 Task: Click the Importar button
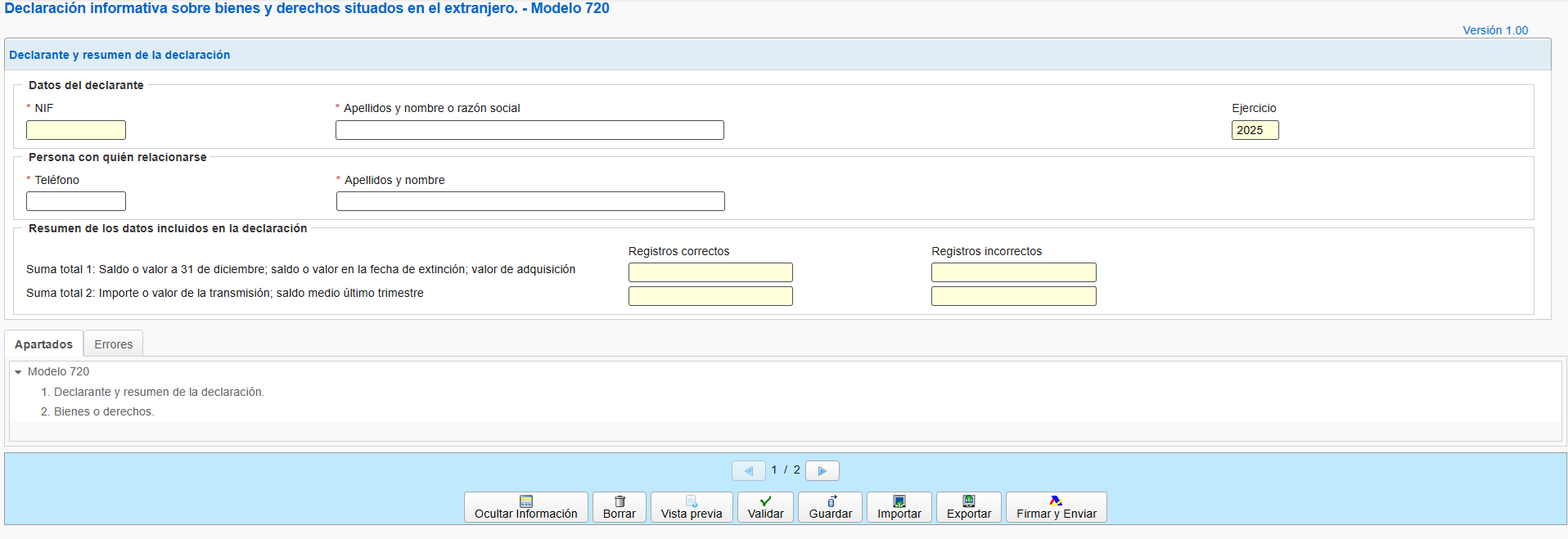coord(899,507)
